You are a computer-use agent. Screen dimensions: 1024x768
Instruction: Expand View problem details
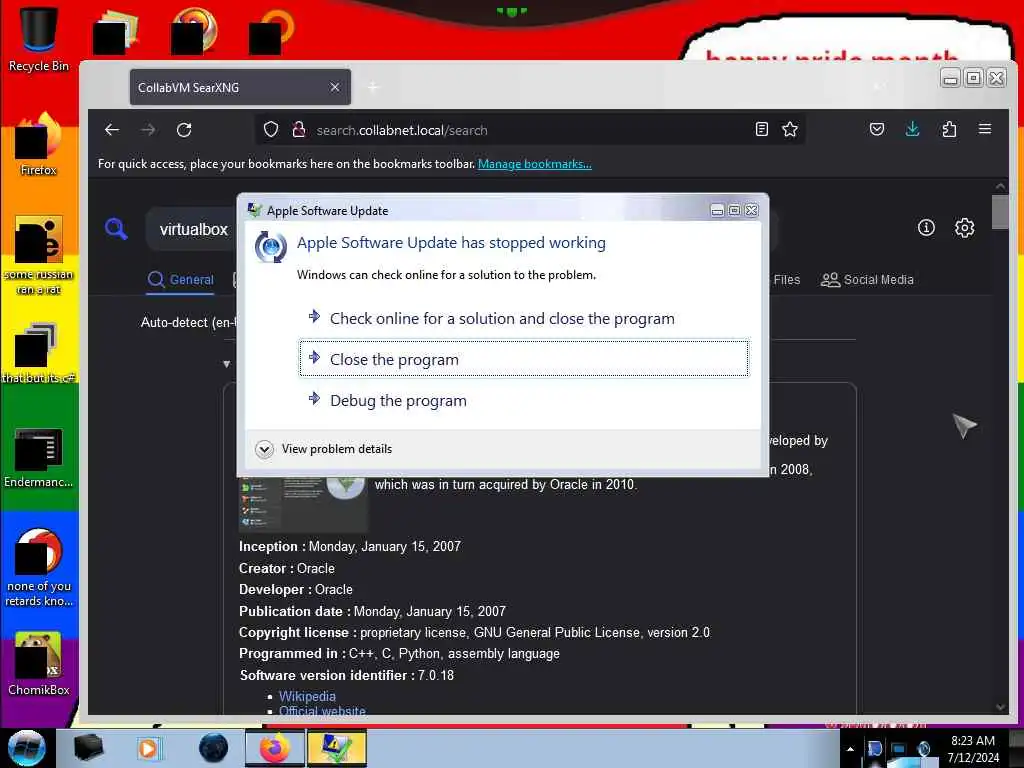(324, 449)
